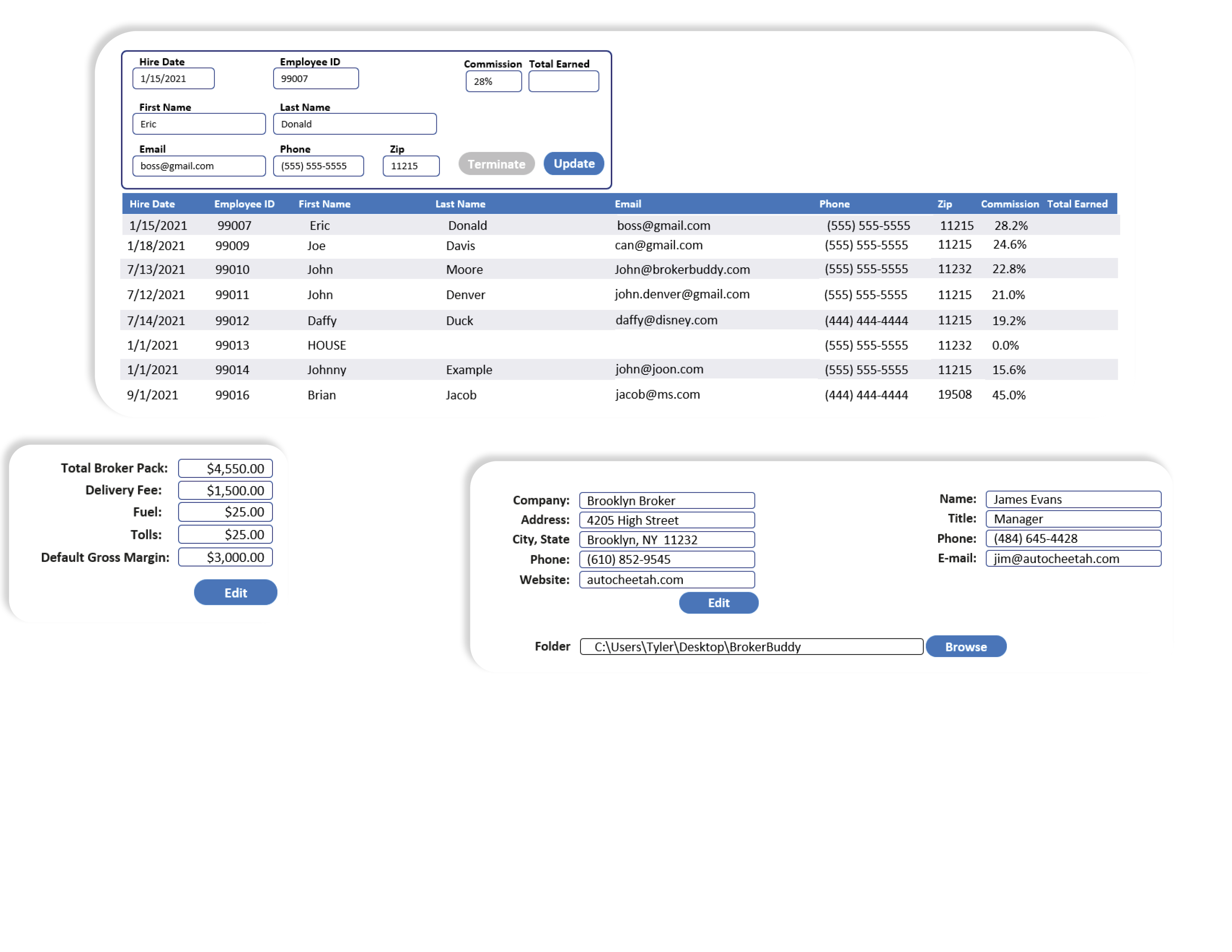Click Total Broker Pack value $4,550.00
The height and width of the screenshot is (952, 1232).
click(x=225, y=469)
